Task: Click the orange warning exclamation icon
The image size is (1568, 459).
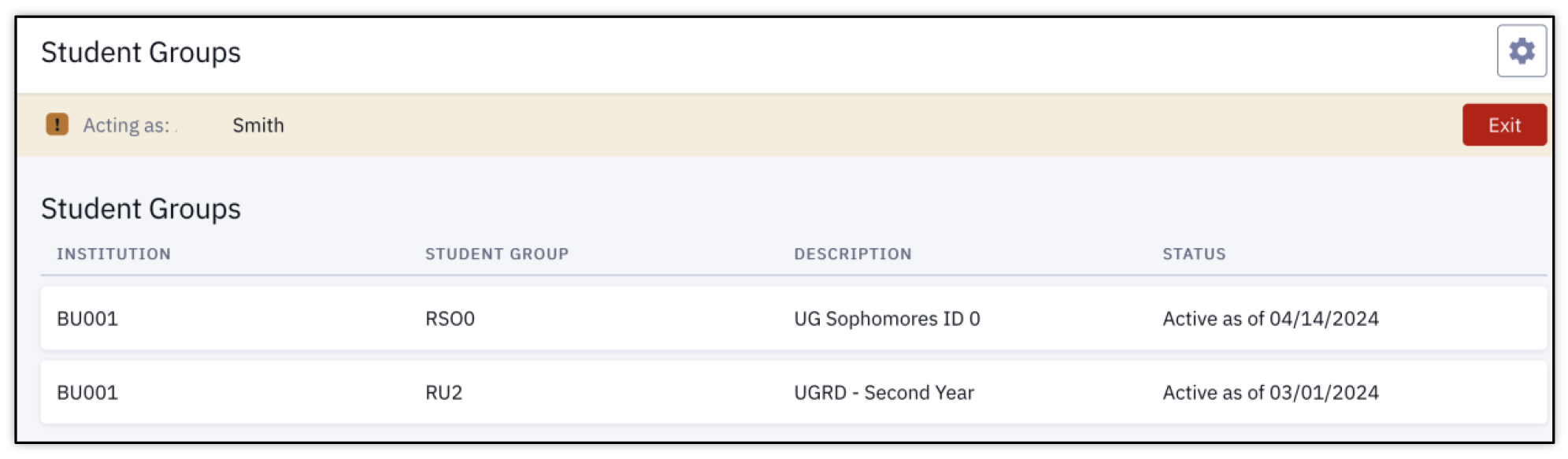Action: [57, 124]
